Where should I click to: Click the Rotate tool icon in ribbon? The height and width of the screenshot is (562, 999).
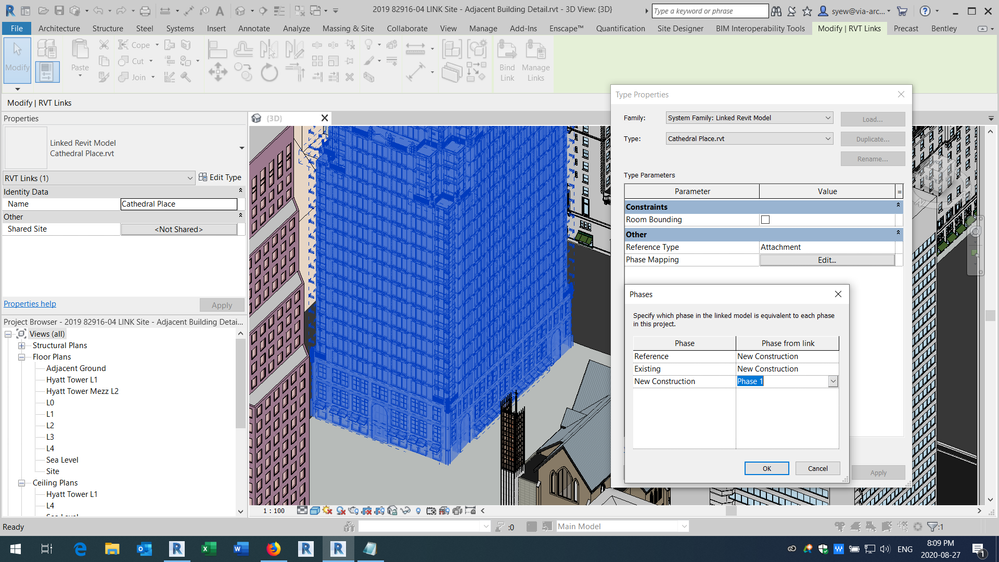click(269, 73)
